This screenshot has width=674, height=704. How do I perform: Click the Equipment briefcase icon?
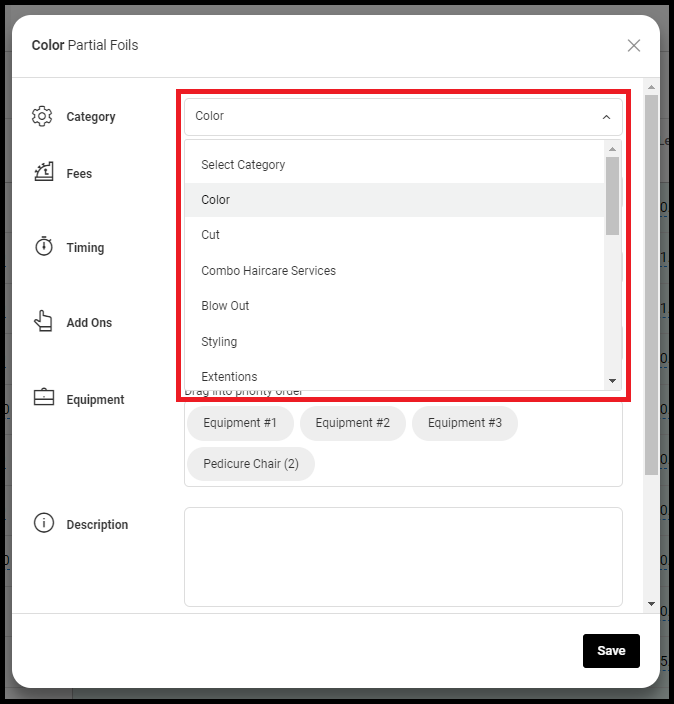[44, 397]
